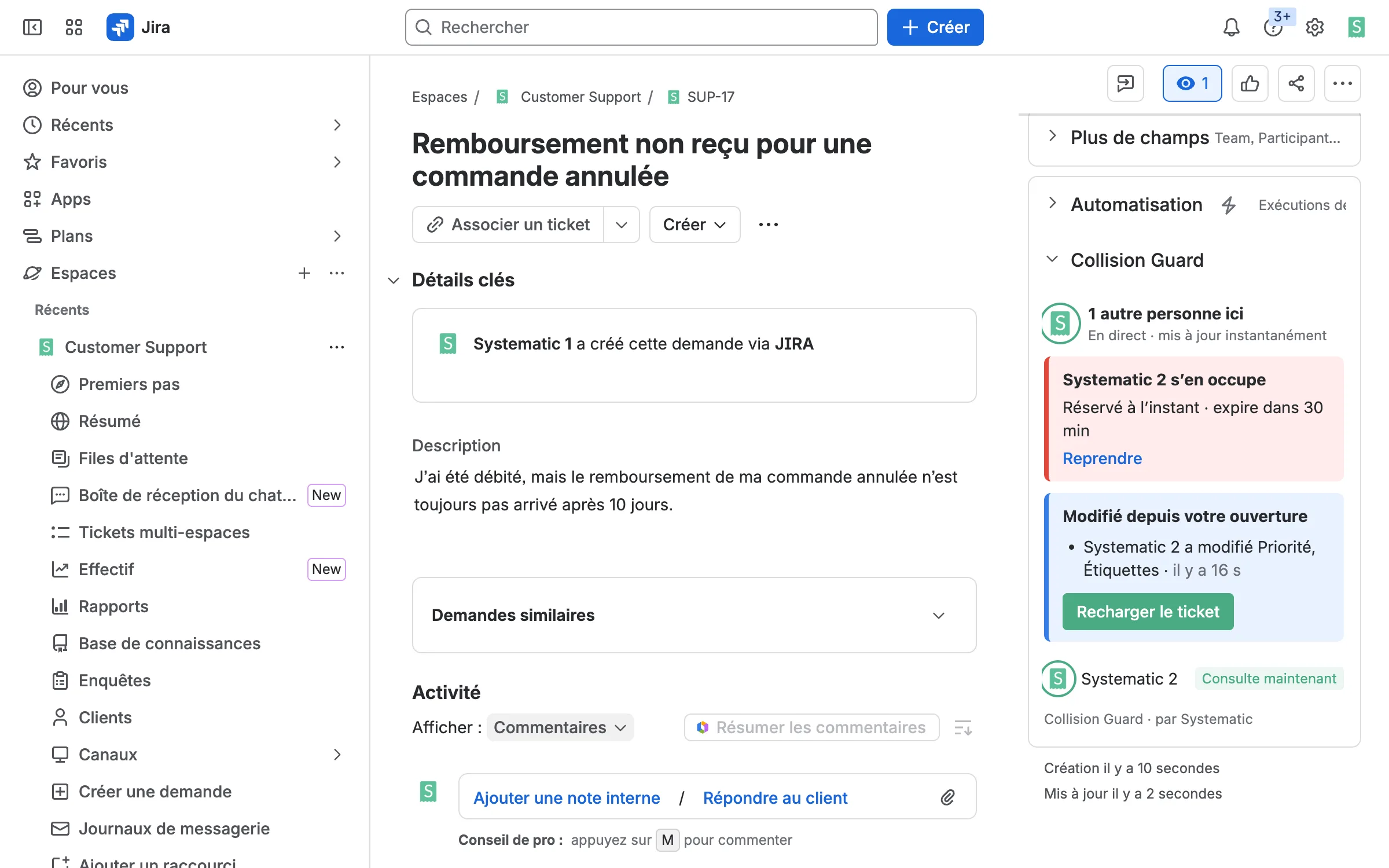The width and height of the screenshot is (1389, 868).
Task: Open the notifications bell
Action: (x=1231, y=27)
